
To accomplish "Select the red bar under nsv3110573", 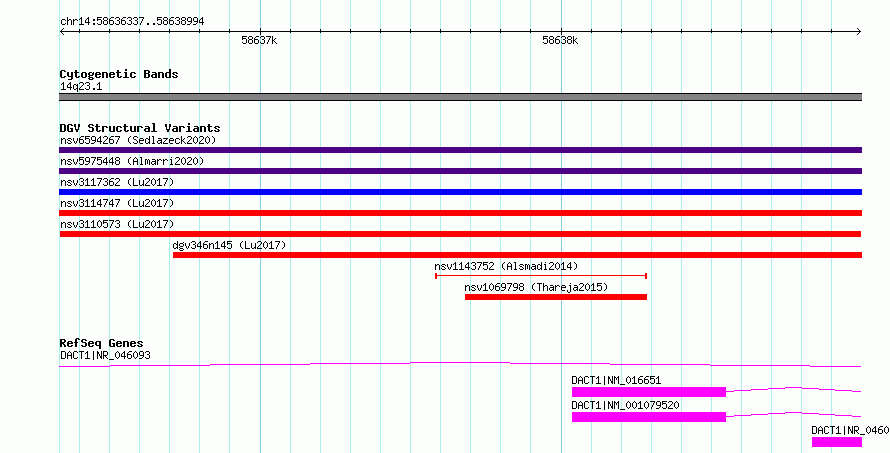I will point(460,234).
